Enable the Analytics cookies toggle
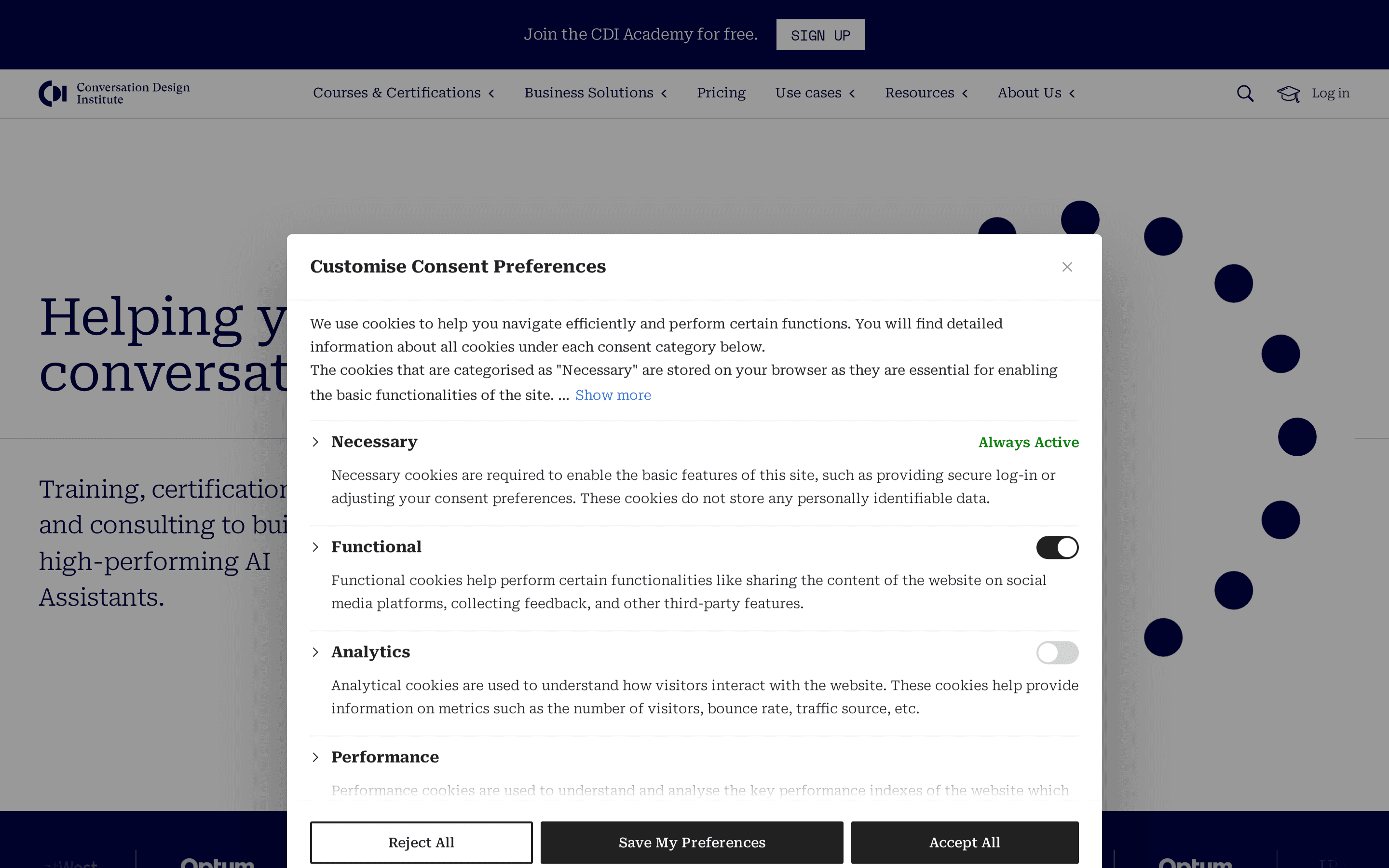 point(1057,652)
